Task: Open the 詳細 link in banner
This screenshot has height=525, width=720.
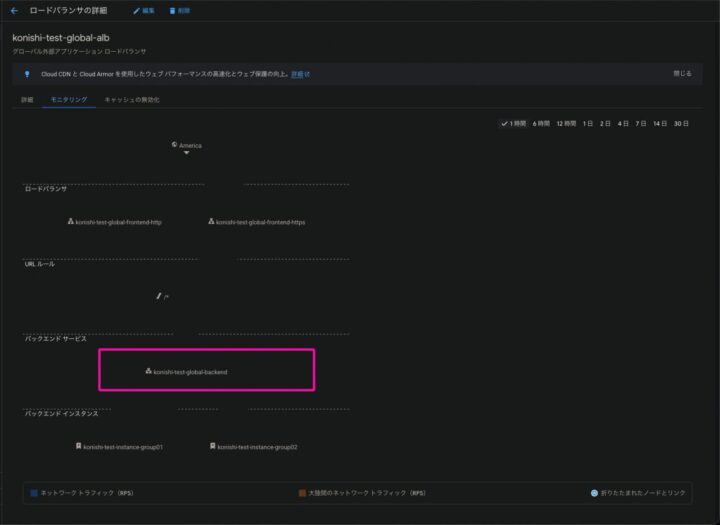Action: pyautogui.click(x=297, y=73)
